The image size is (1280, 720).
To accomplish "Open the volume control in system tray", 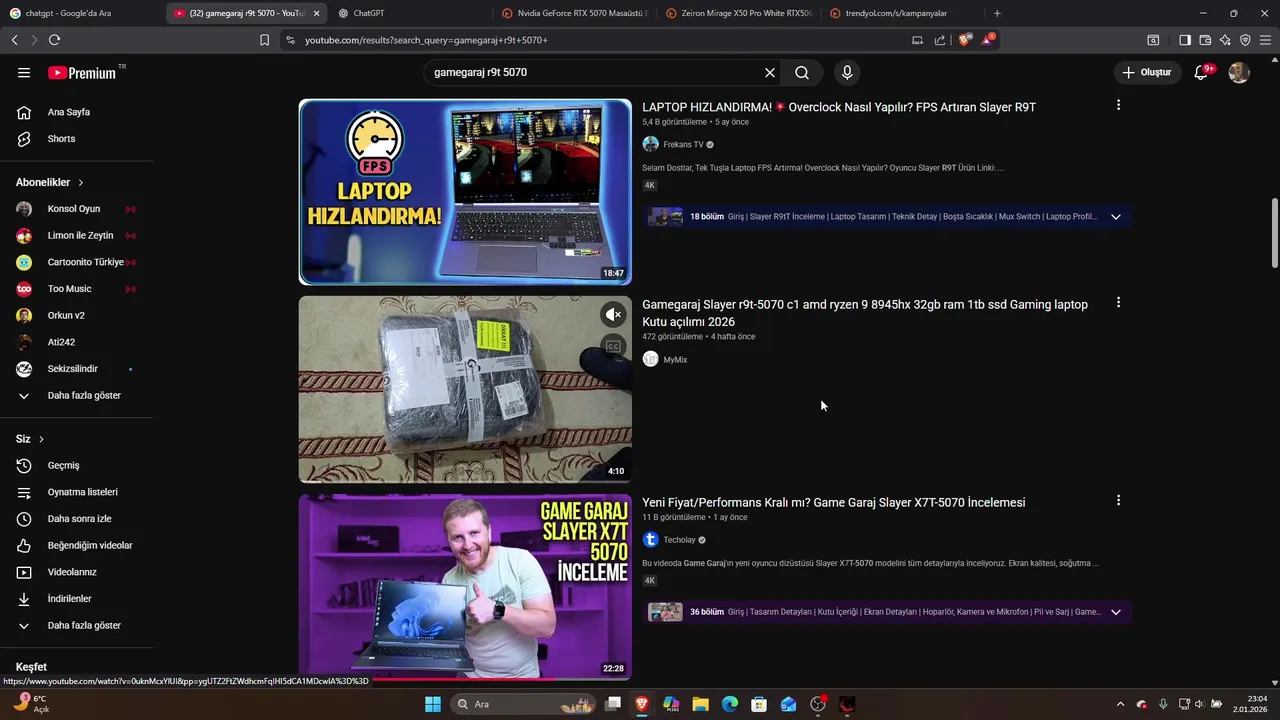I will pos(1199,704).
